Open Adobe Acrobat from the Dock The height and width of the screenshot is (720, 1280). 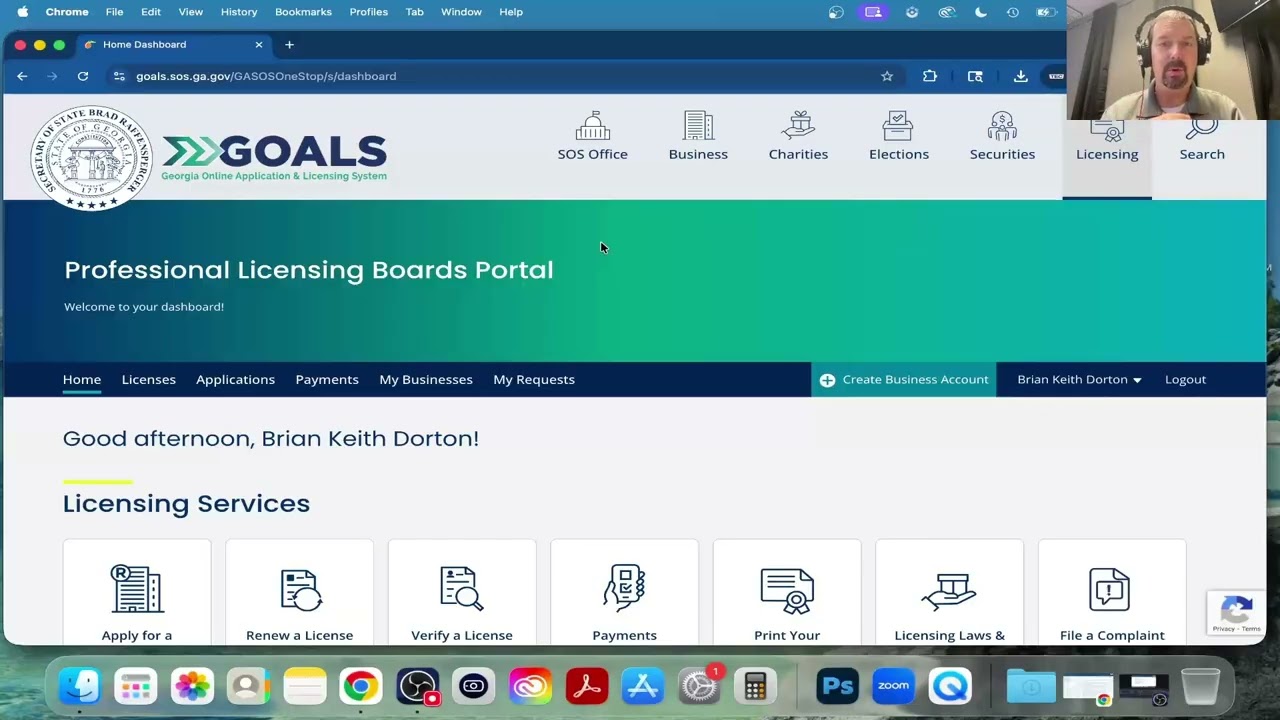(x=587, y=686)
